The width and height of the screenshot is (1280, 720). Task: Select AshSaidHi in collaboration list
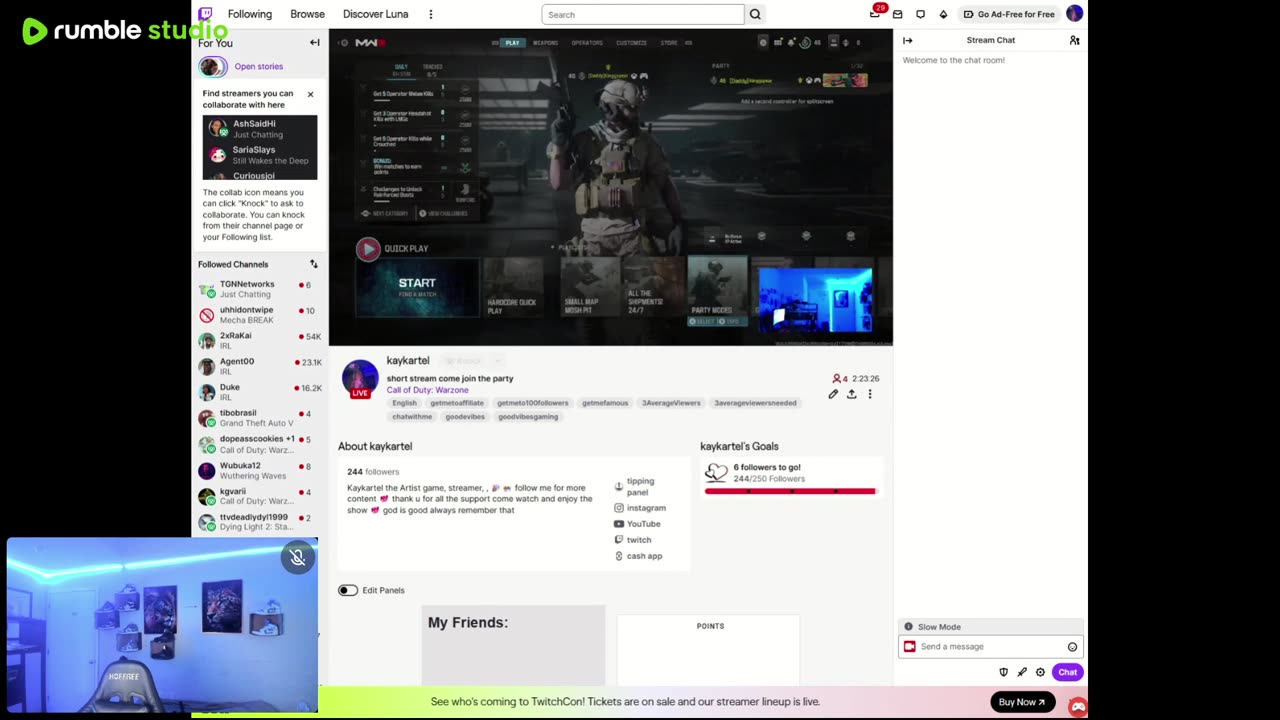point(260,129)
